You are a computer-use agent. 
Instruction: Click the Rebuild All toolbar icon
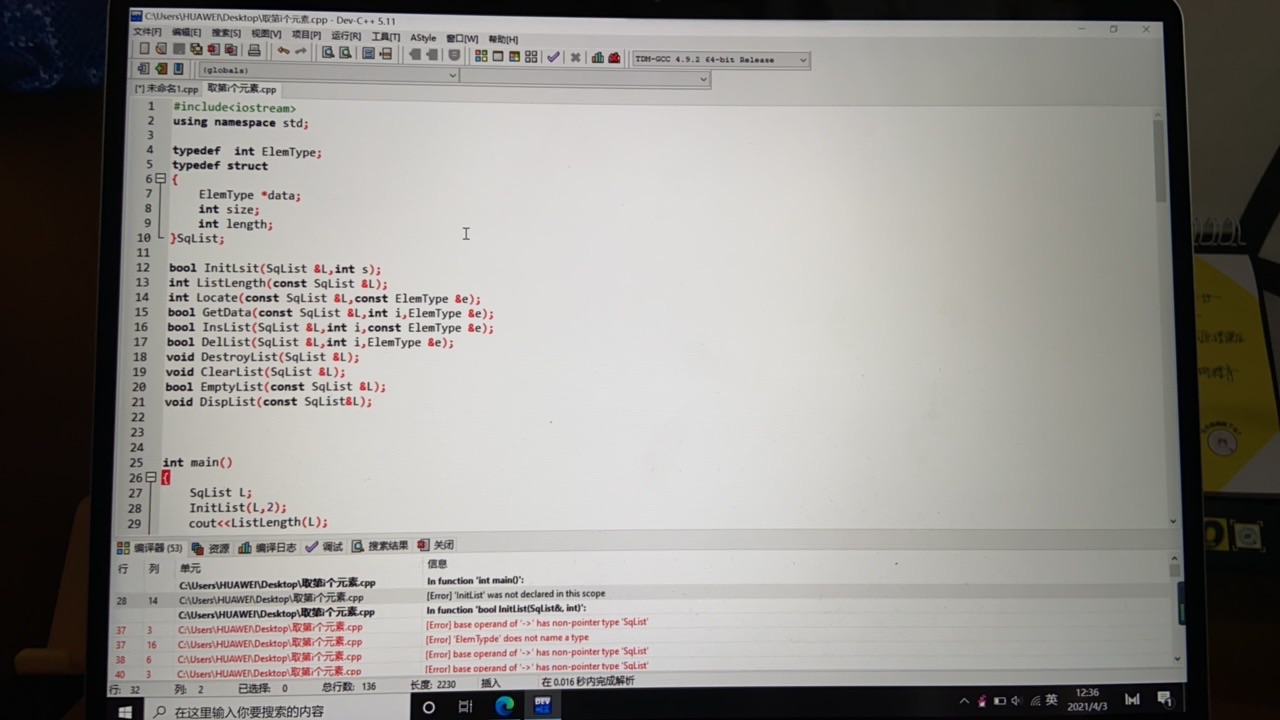tap(531, 56)
